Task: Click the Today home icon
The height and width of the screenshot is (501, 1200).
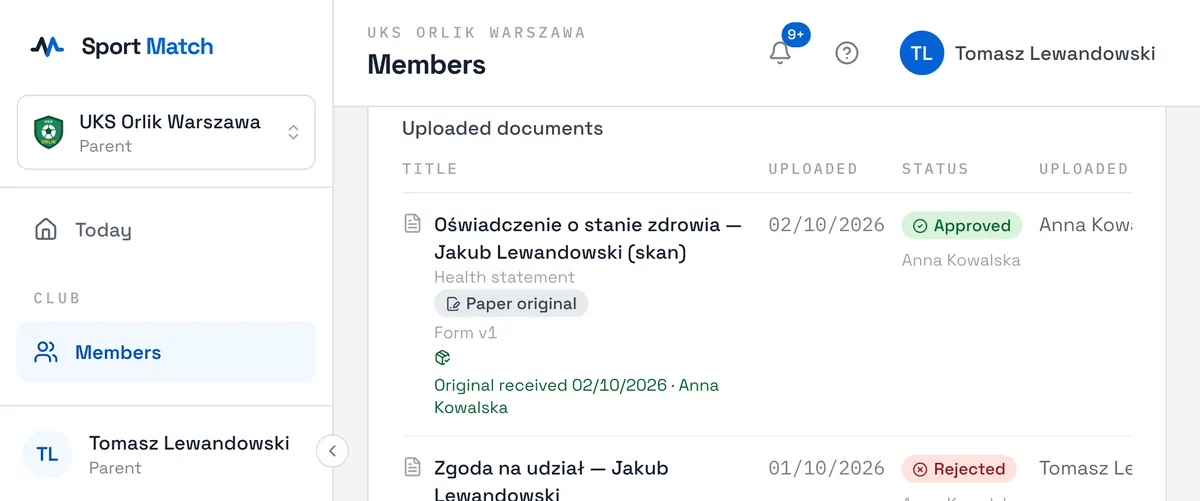Action: (46, 230)
